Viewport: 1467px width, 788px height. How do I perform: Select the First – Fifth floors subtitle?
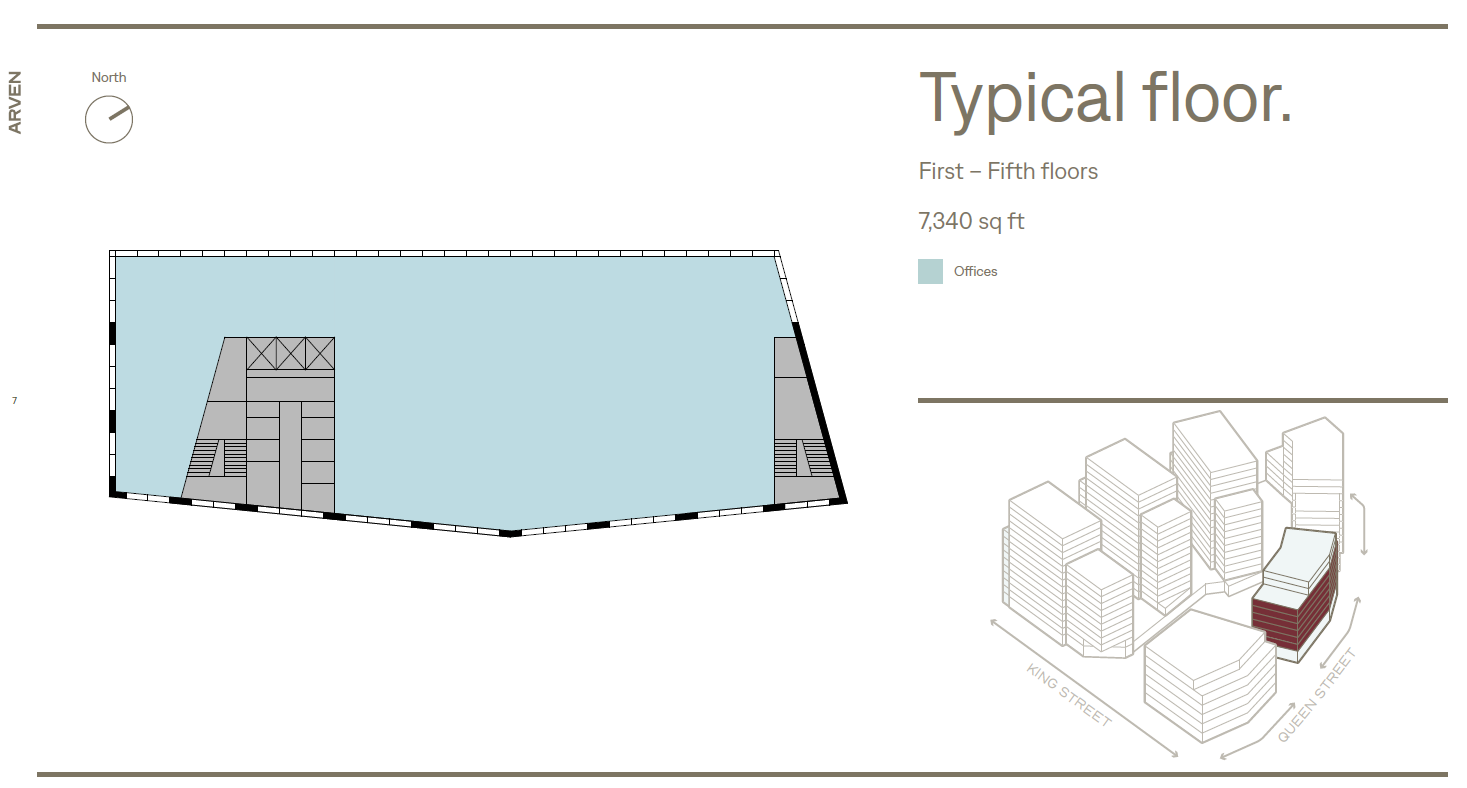1008,171
